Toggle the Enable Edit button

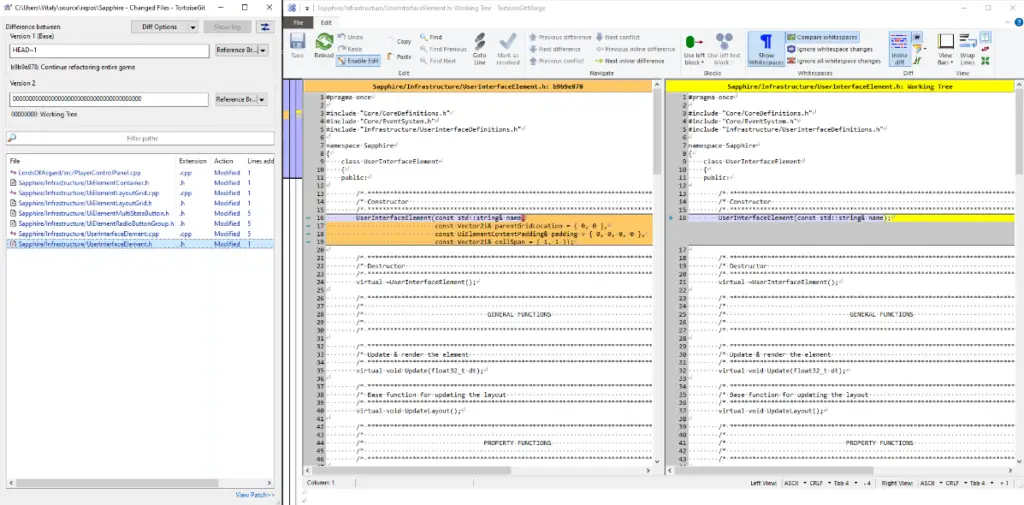pyautogui.click(x=358, y=61)
